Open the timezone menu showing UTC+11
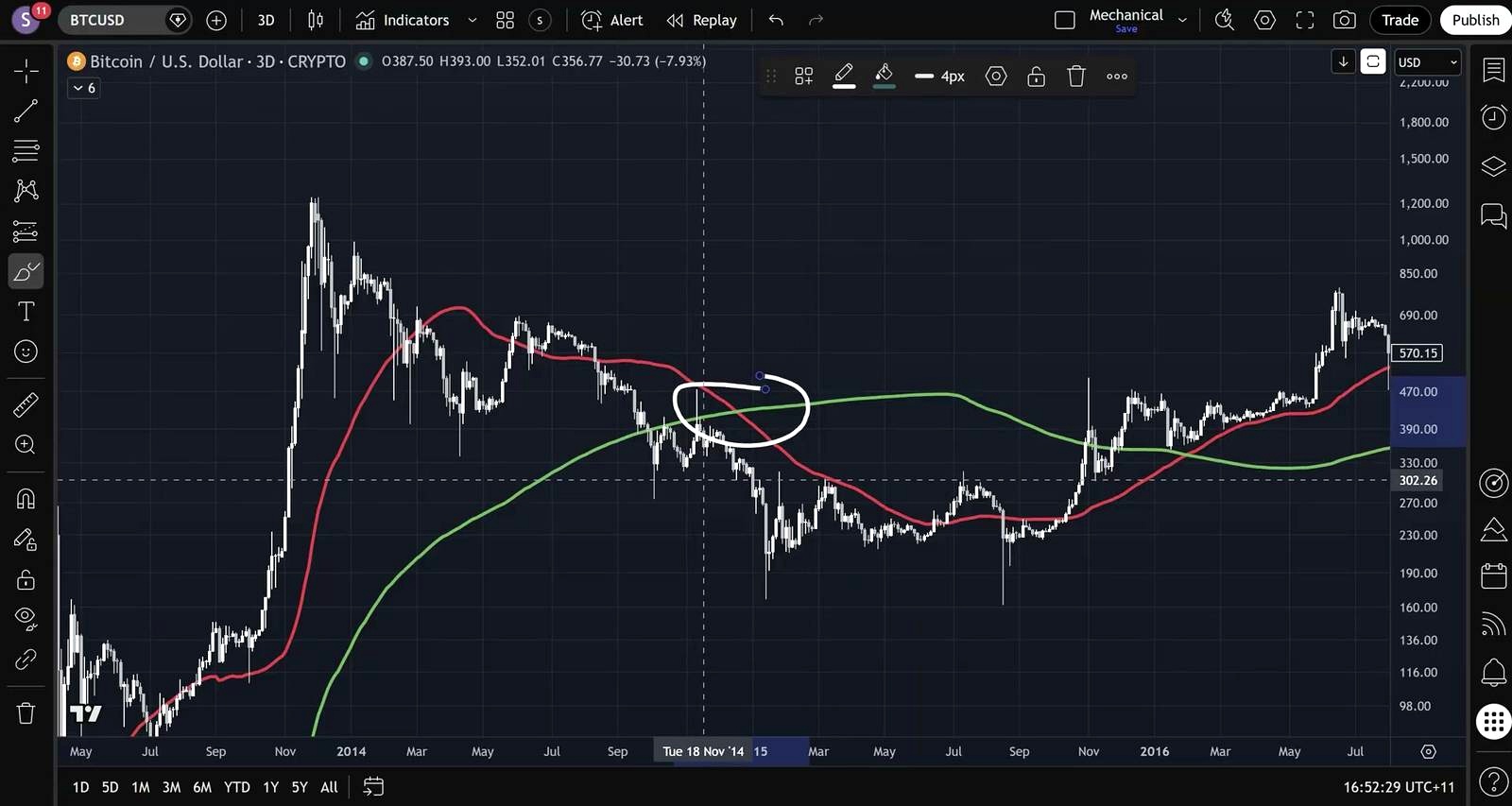Screen dimensions: 1512x806 tap(1400, 787)
